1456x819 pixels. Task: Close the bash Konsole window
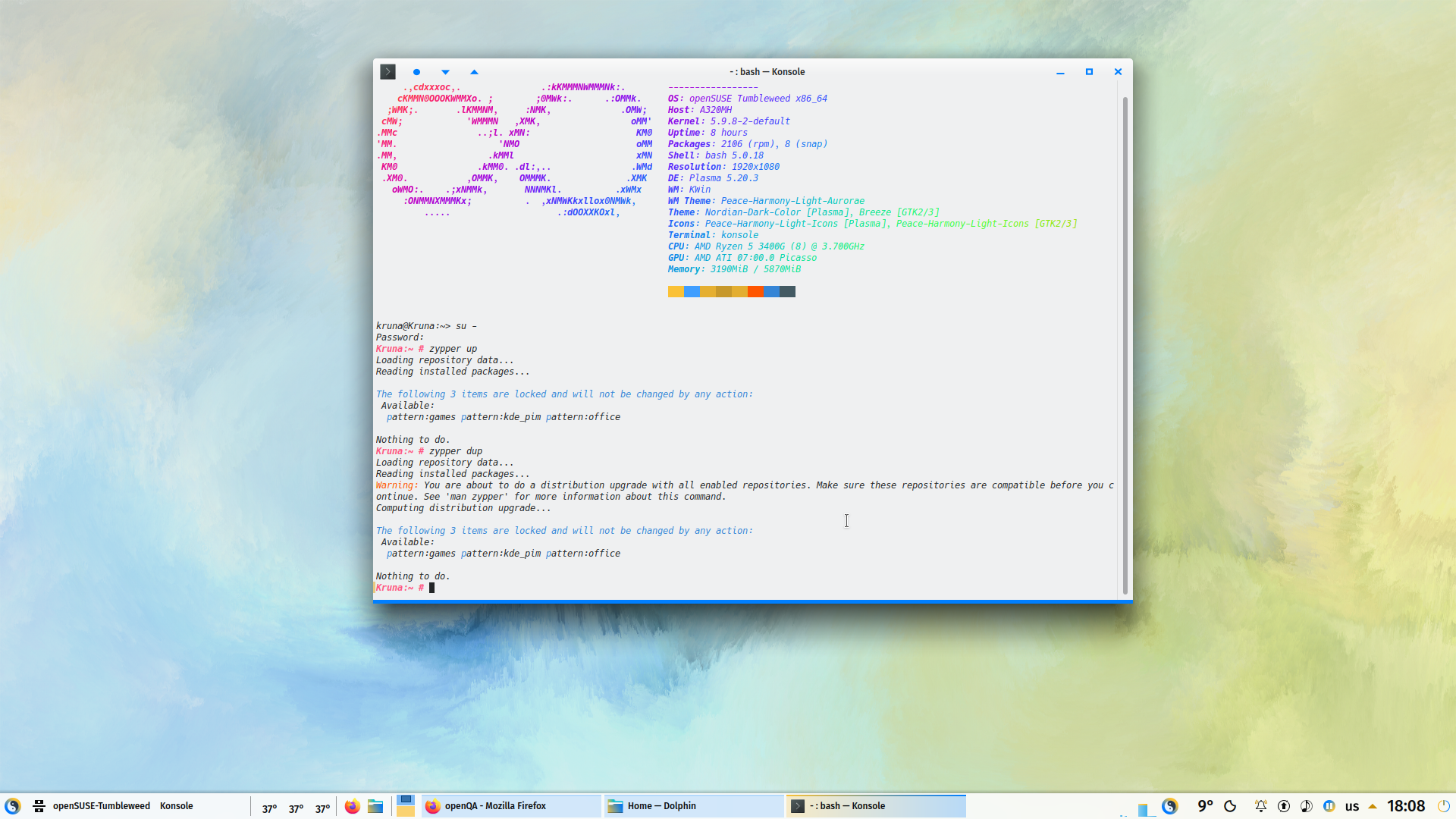point(1118,72)
